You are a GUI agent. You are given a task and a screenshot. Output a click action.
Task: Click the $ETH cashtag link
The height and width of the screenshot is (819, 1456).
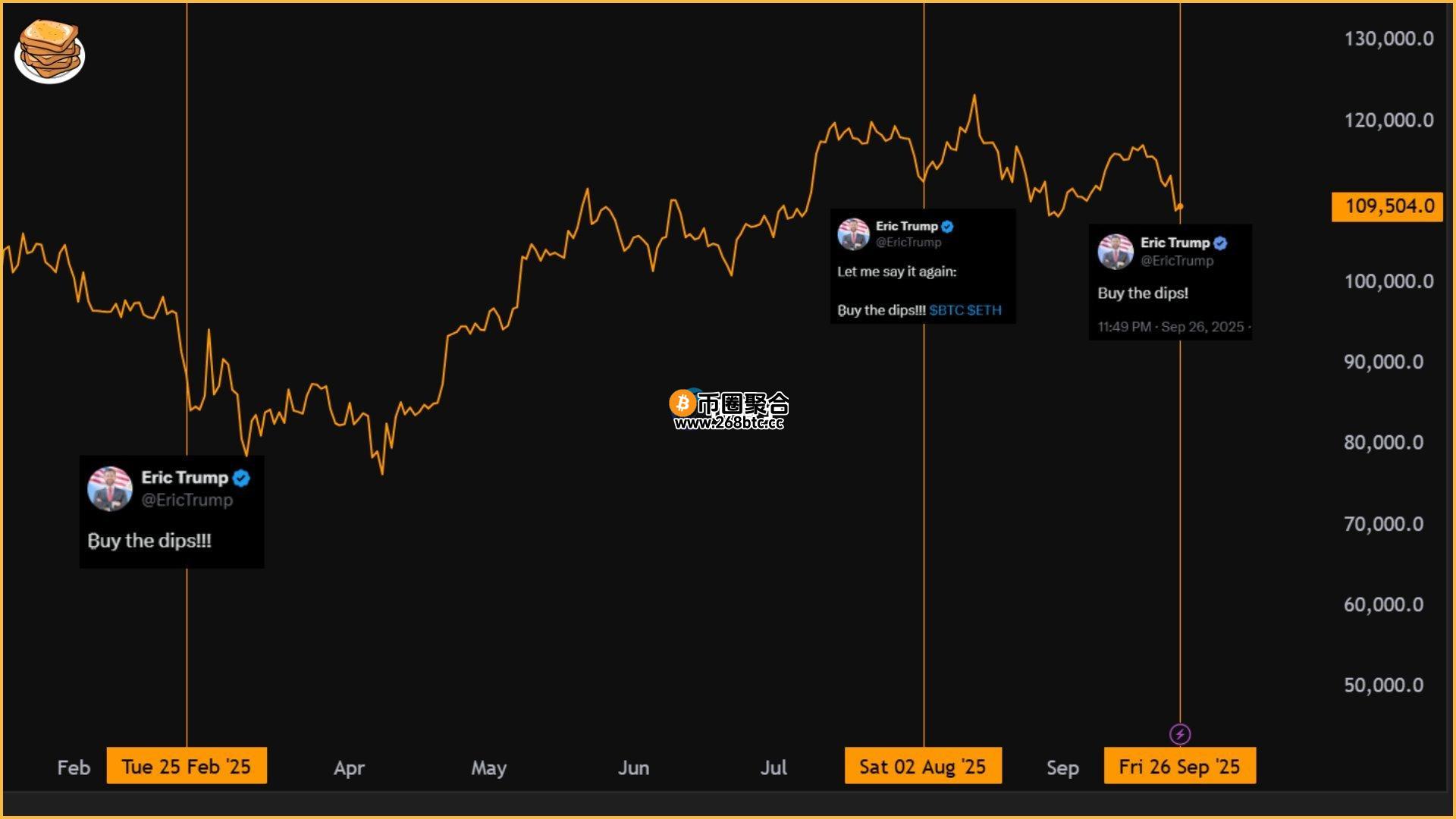coord(984,310)
